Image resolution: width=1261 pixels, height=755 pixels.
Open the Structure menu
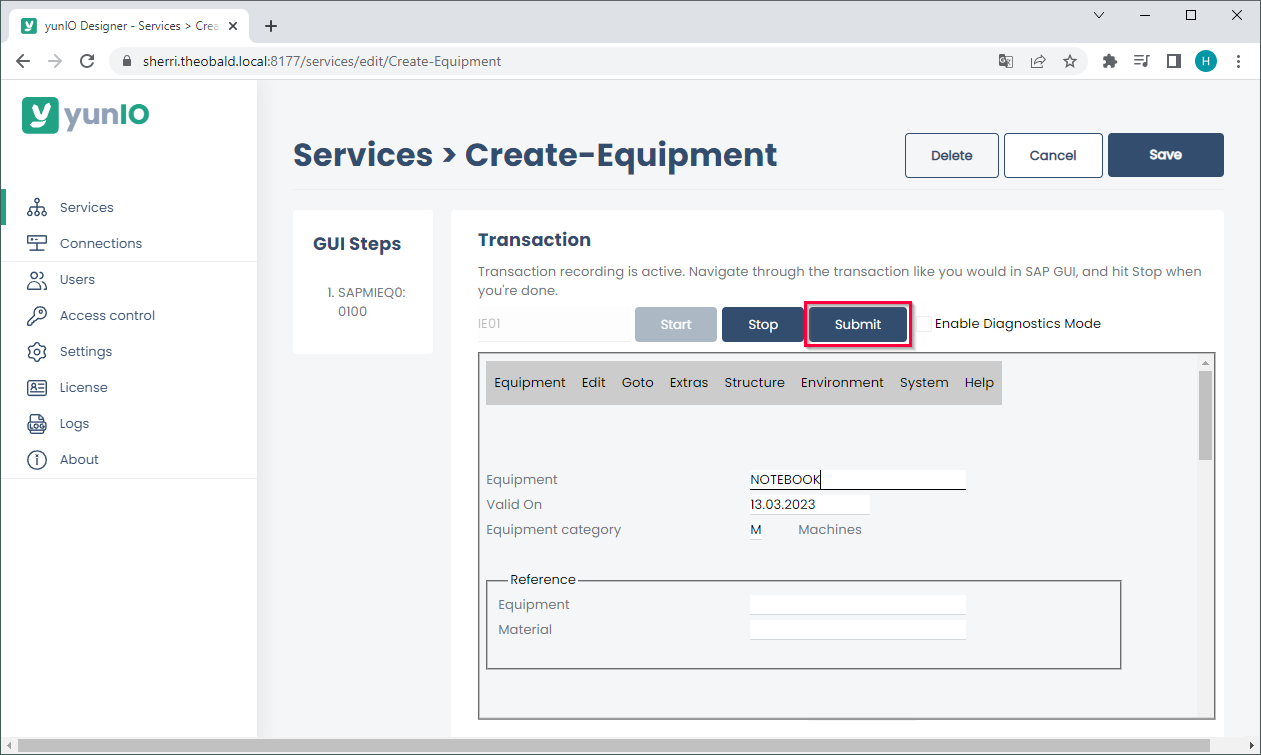tap(755, 383)
